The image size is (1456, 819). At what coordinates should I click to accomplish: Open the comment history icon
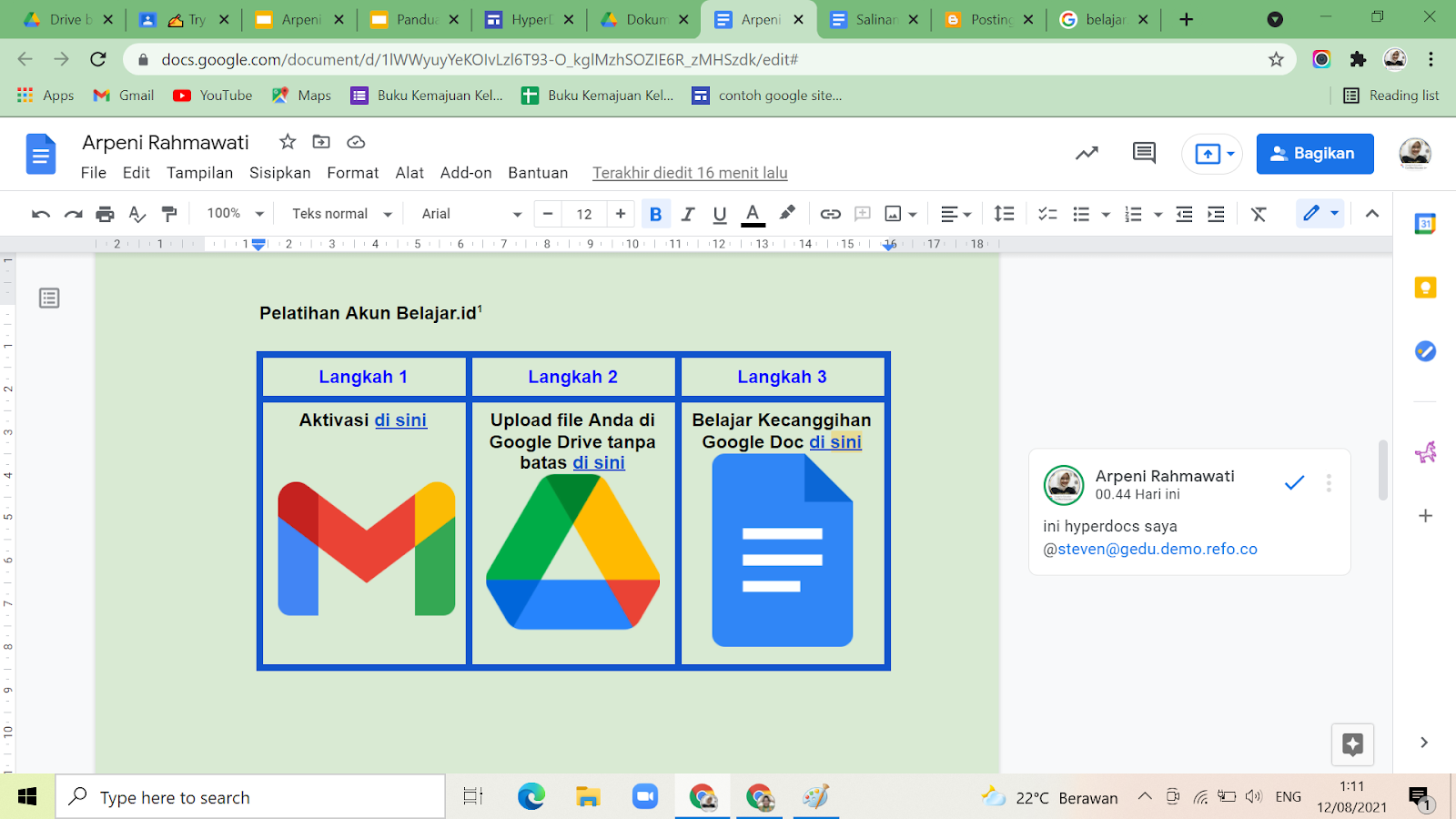1144,154
